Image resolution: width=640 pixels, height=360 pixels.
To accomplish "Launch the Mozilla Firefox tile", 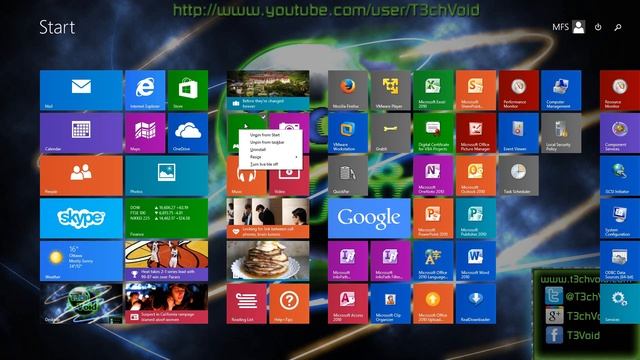I will coord(348,90).
